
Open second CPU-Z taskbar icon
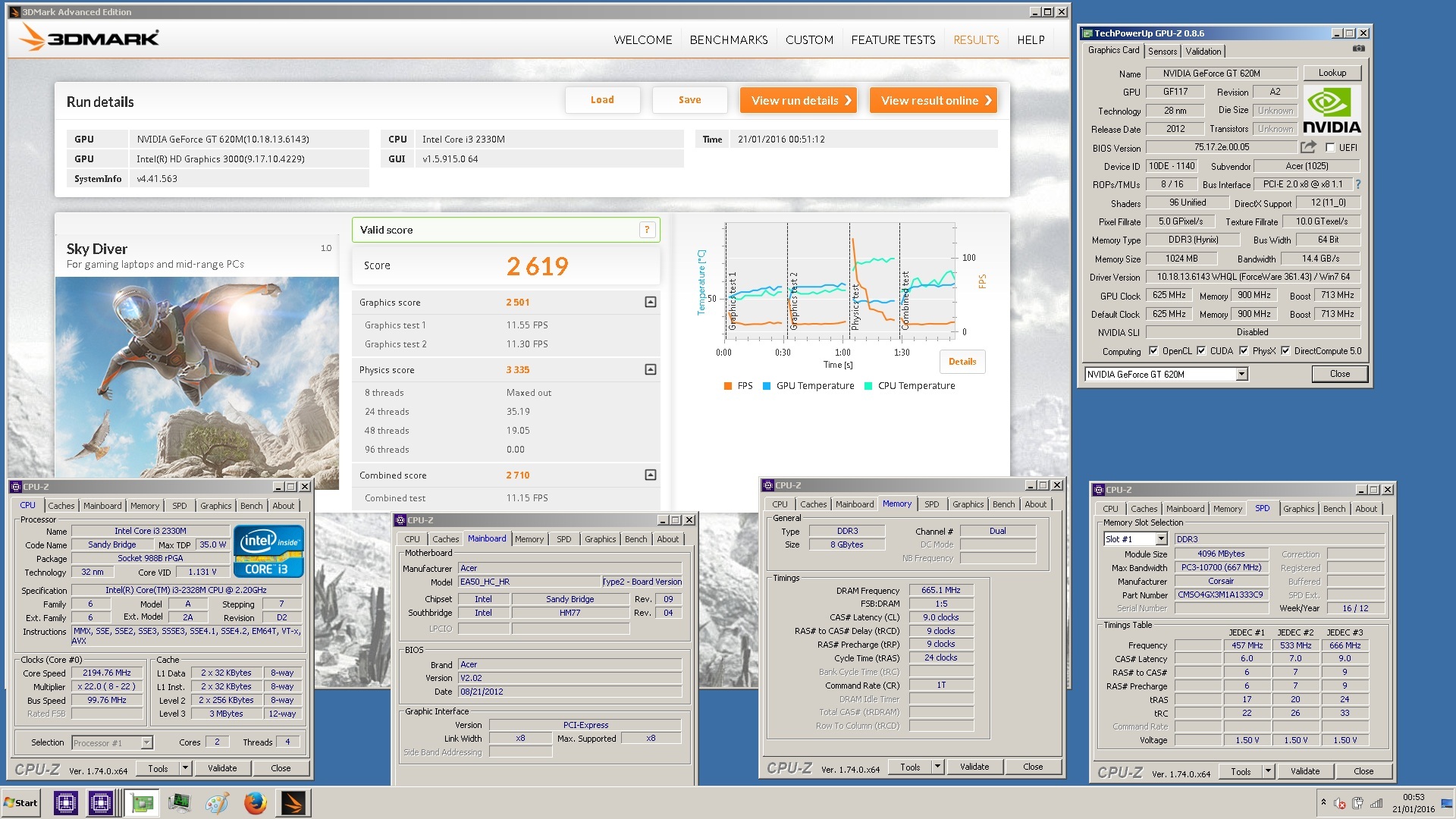point(101,803)
